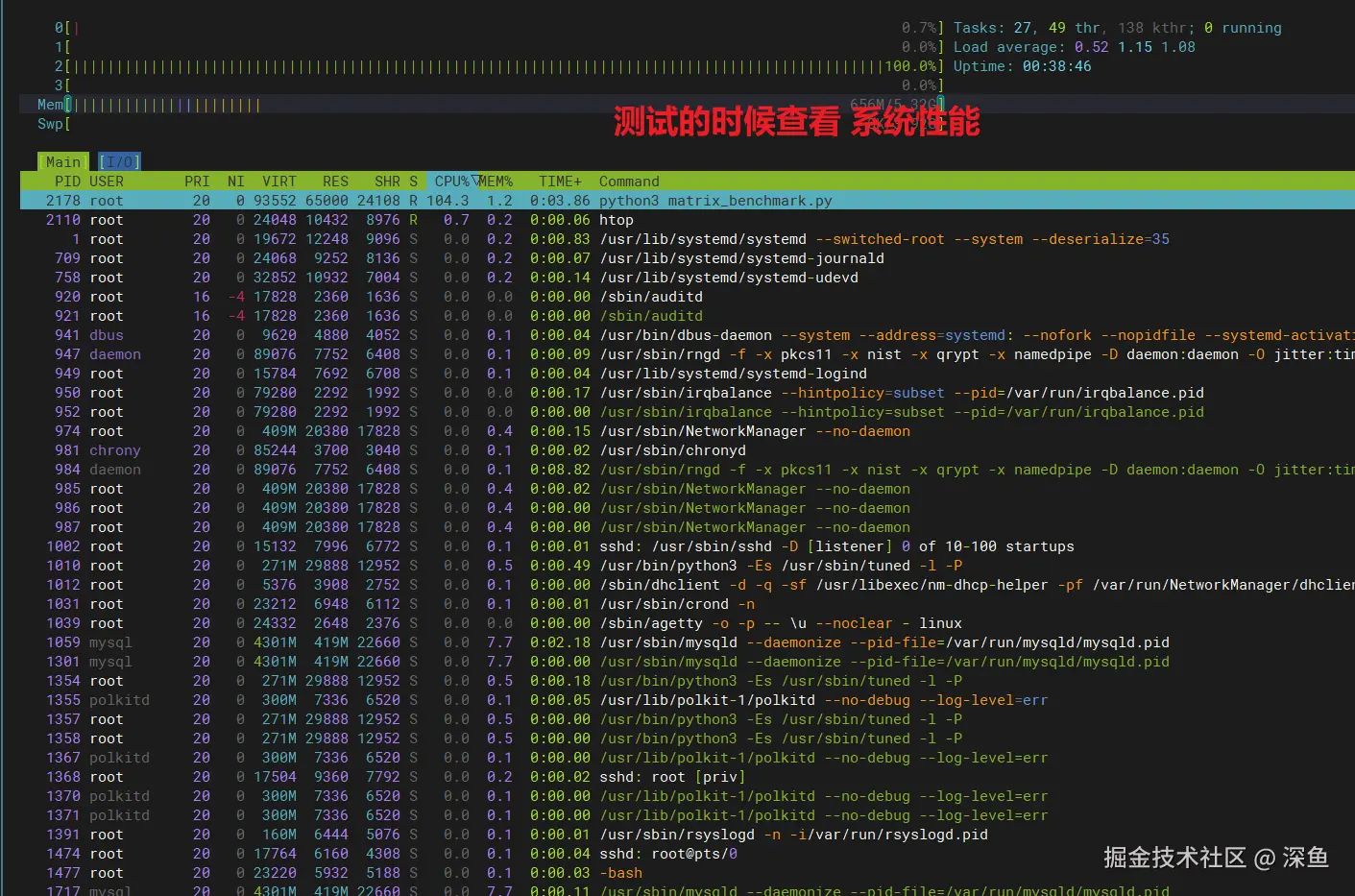The image size is (1355, 896).
Task: Select the systemd --switched-root process row
Action: 688,239
